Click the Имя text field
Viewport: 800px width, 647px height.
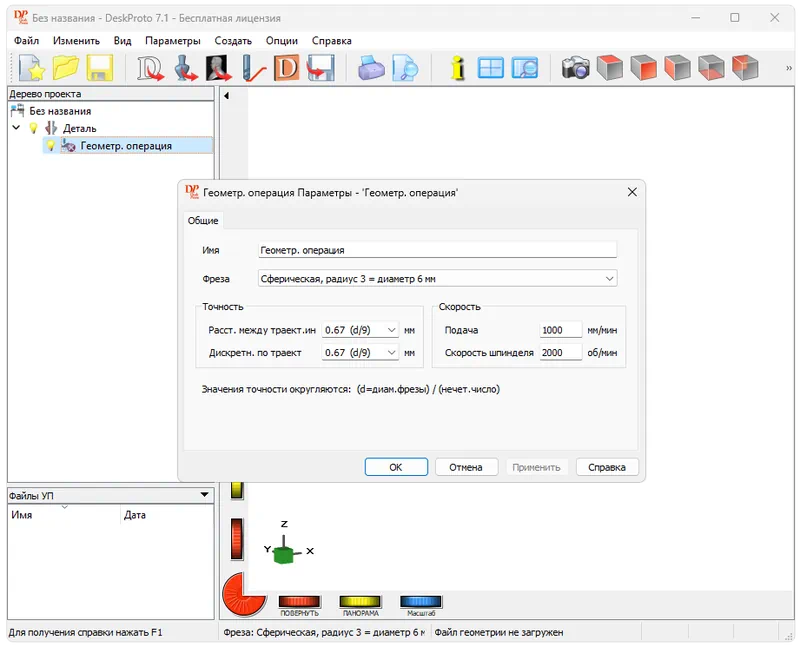pos(437,250)
